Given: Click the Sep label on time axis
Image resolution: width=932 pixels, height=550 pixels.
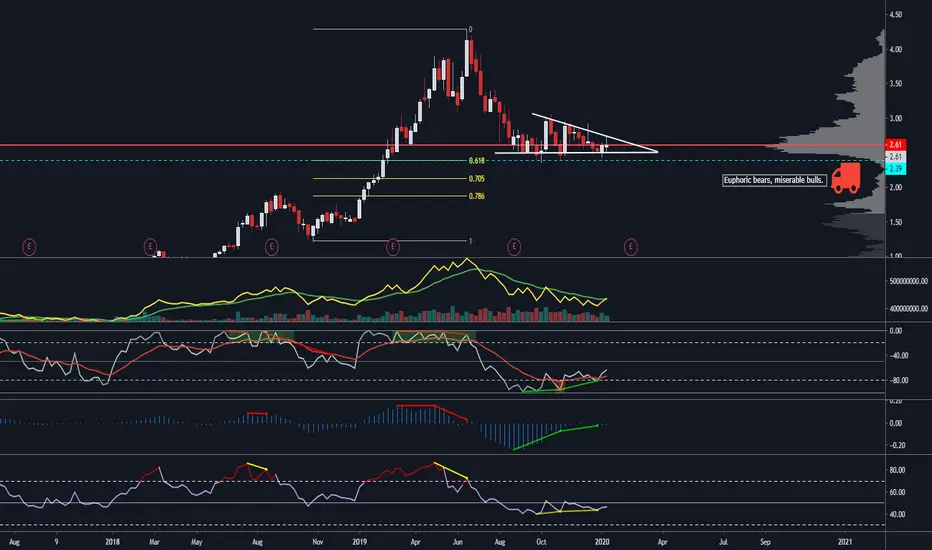Looking at the screenshot, I should tap(765, 542).
